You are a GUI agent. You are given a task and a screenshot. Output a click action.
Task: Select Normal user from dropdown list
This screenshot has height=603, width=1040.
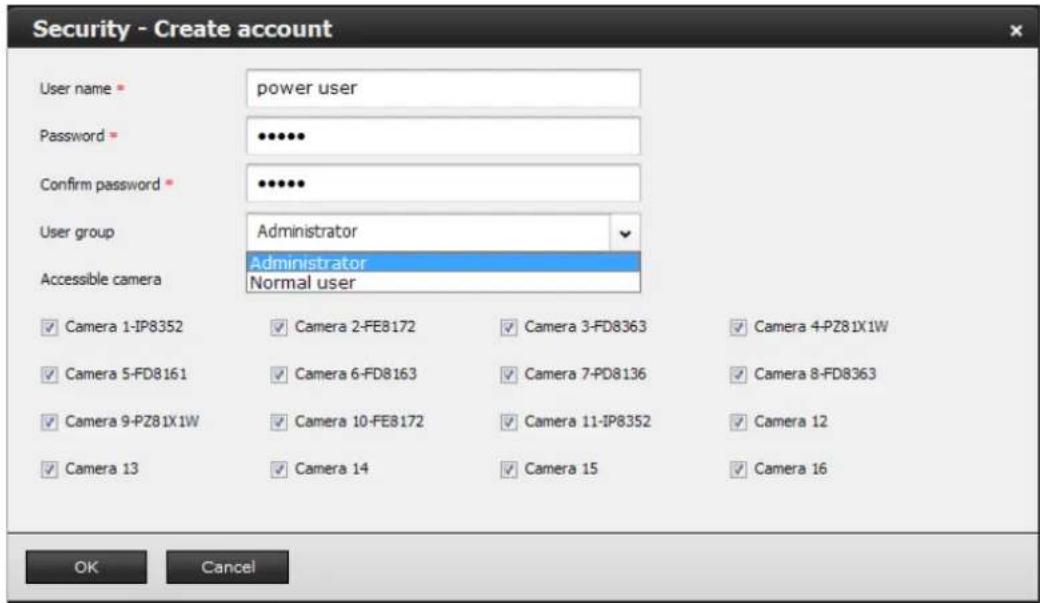(443, 283)
